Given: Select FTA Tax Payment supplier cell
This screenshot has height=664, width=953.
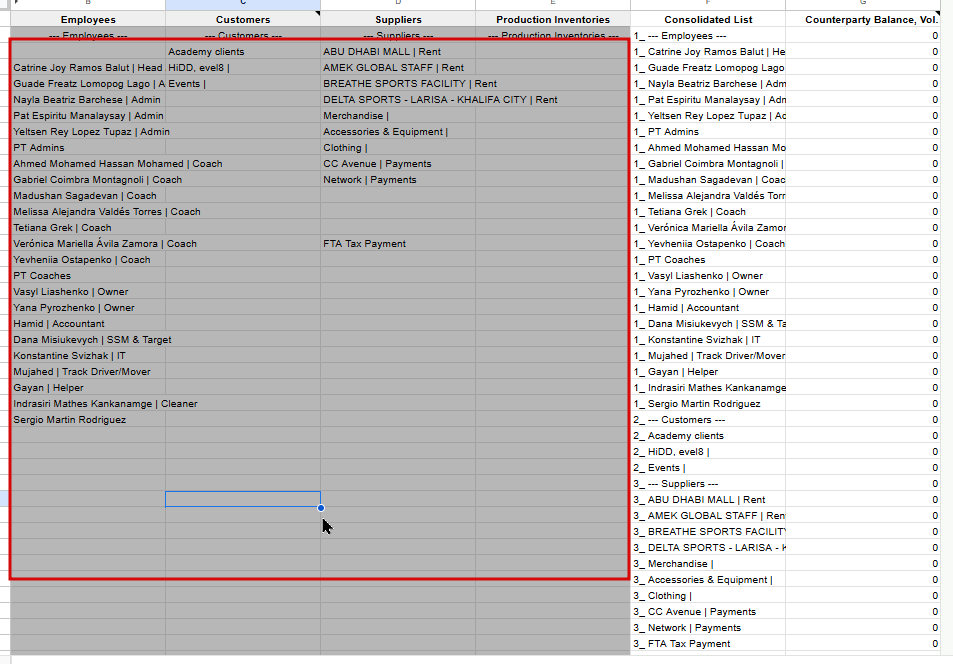Looking at the screenshot, I should (x=398, y=244).
